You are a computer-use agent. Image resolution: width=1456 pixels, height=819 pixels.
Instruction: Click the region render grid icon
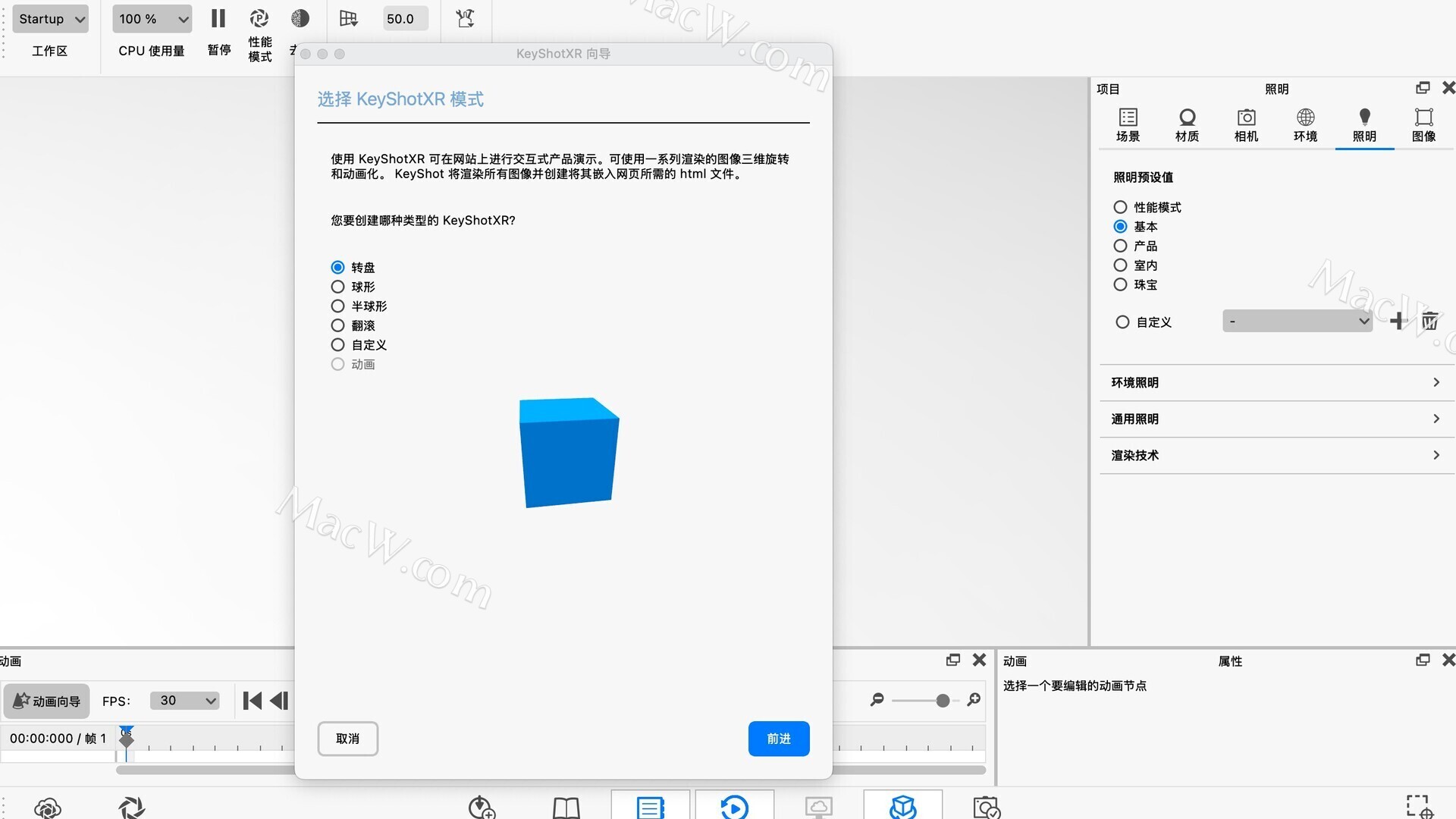click(x=348, y=19)
